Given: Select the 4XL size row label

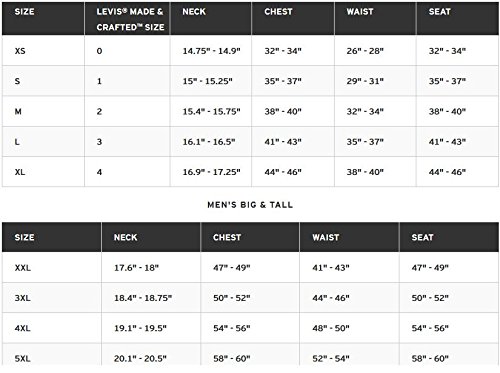Looking at the screenshot, I should tap(22, 328).
